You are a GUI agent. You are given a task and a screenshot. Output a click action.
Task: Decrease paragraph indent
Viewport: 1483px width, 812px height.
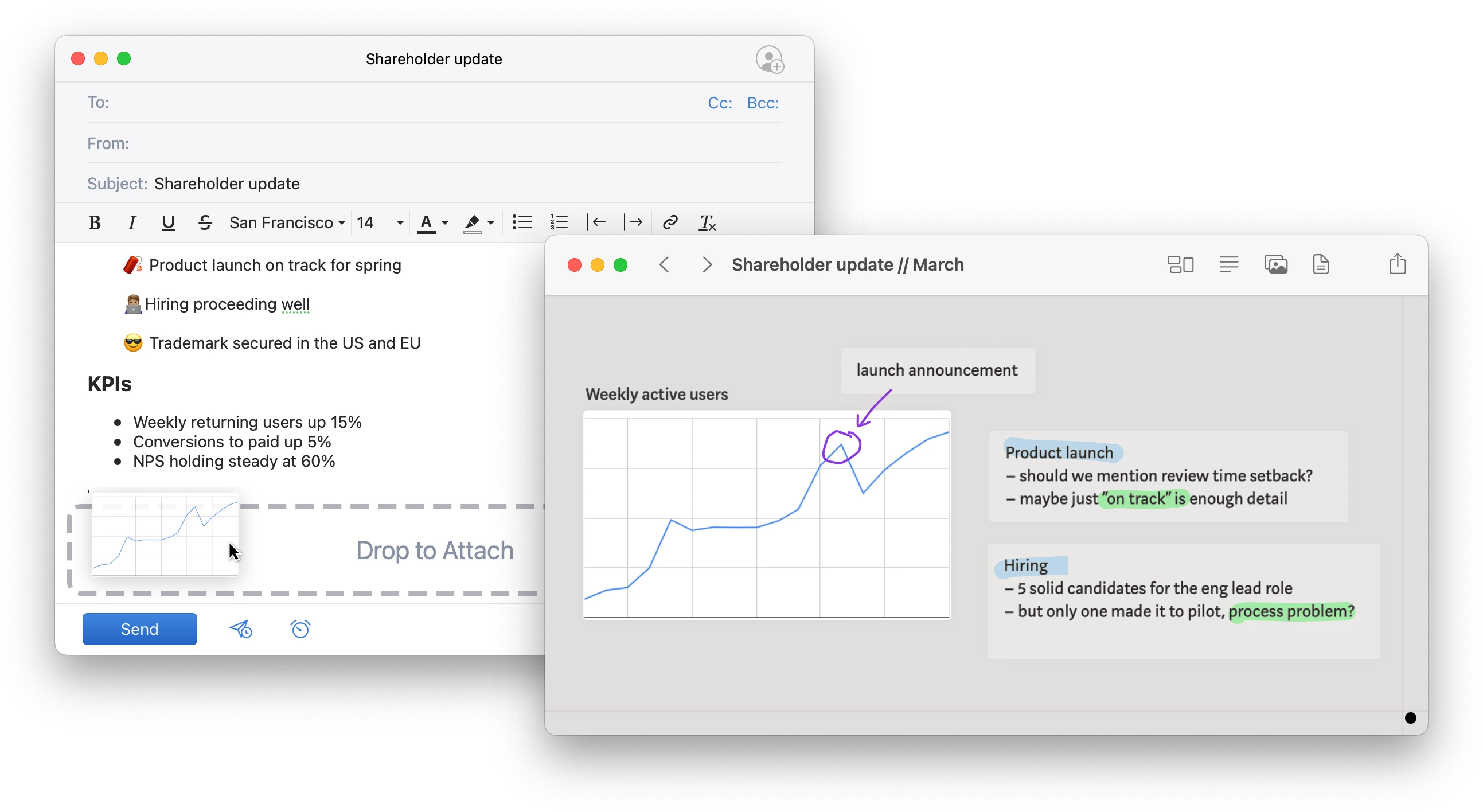click(x=596, y=222)
